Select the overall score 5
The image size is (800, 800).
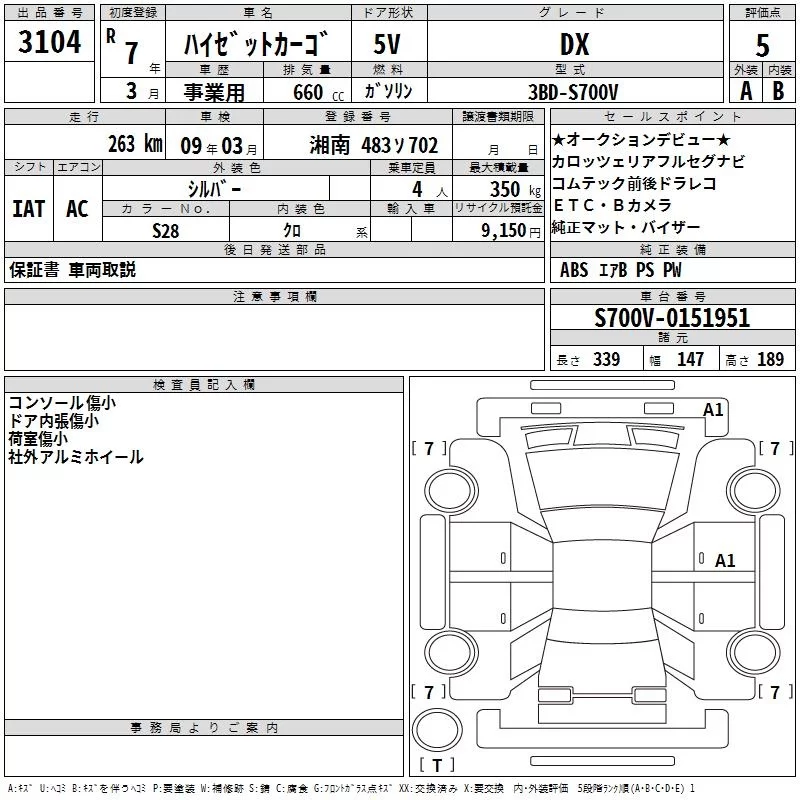pos(763,44)
